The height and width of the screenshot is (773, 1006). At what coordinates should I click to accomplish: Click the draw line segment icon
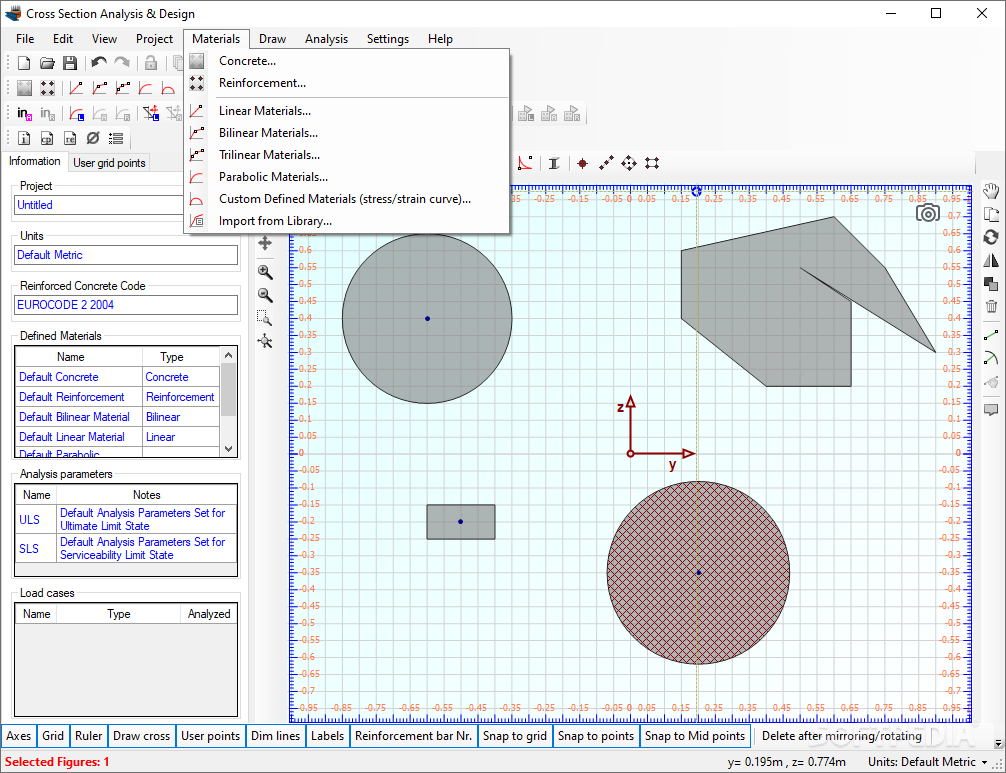pos(991,336)
